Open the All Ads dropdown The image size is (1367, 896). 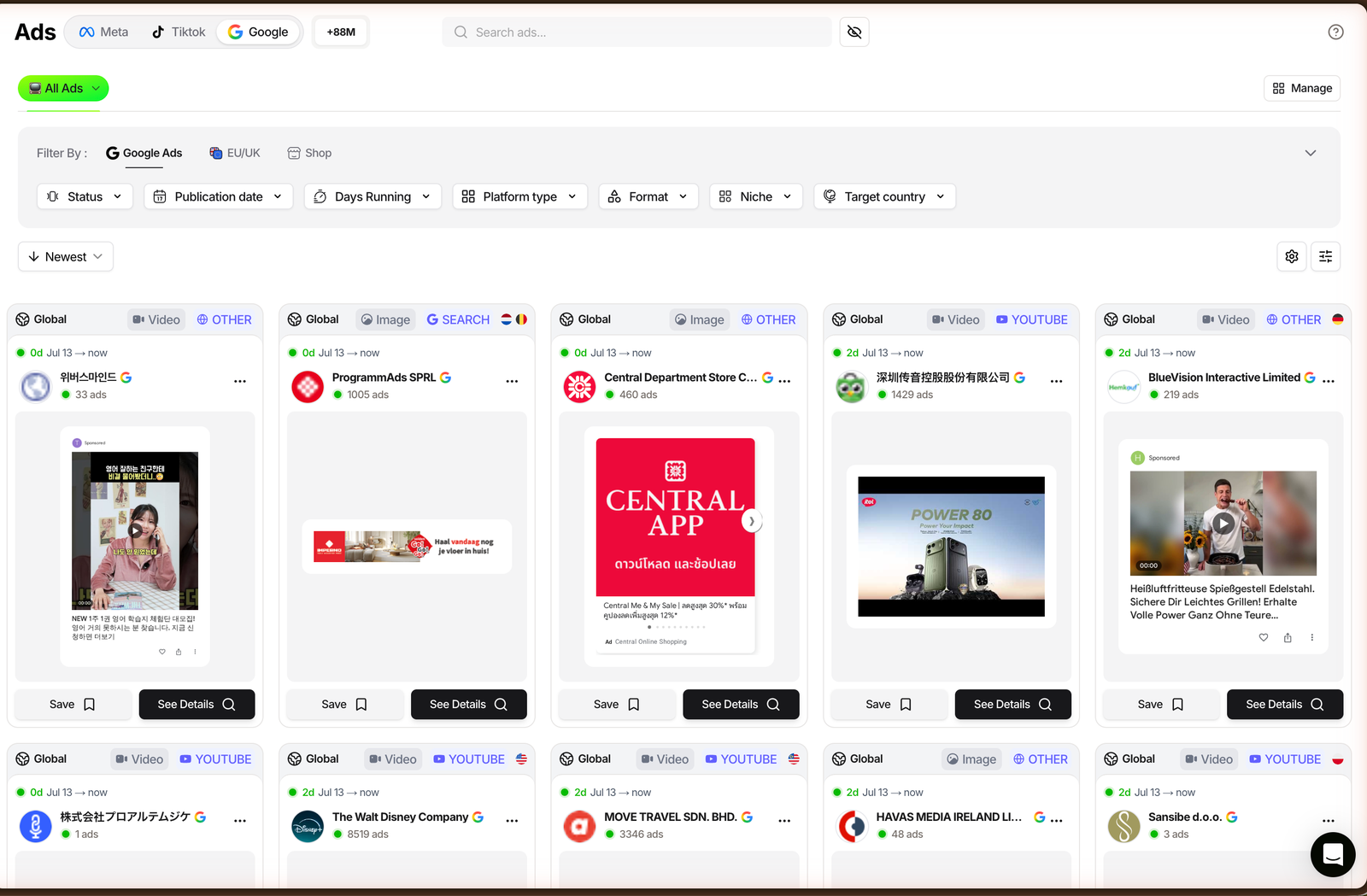click(x=63, y=88)
